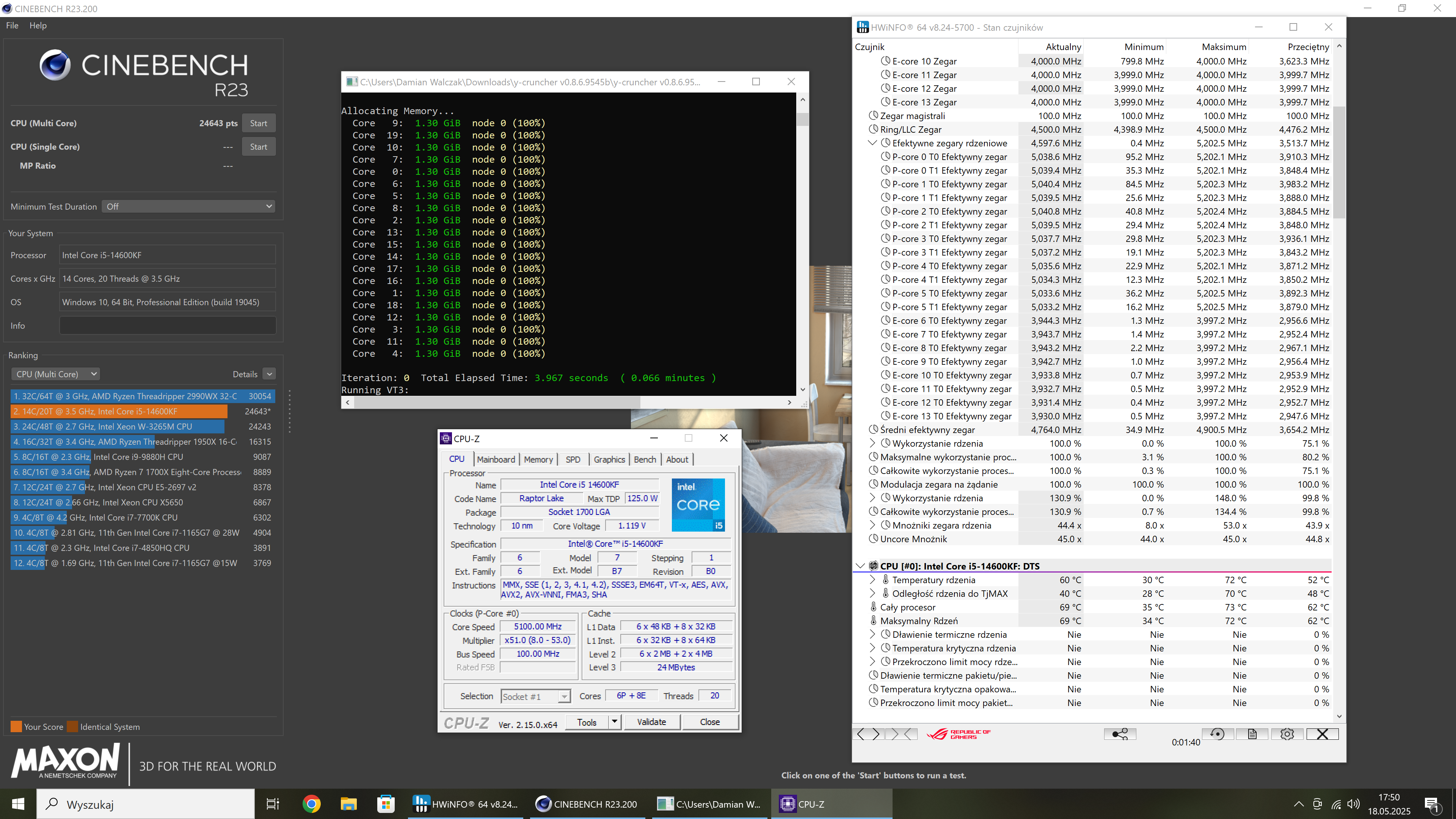Click the Validate button in CPU-Z
The width and height of the screenshot is (1456, 819).
click(x=651, y=722)
